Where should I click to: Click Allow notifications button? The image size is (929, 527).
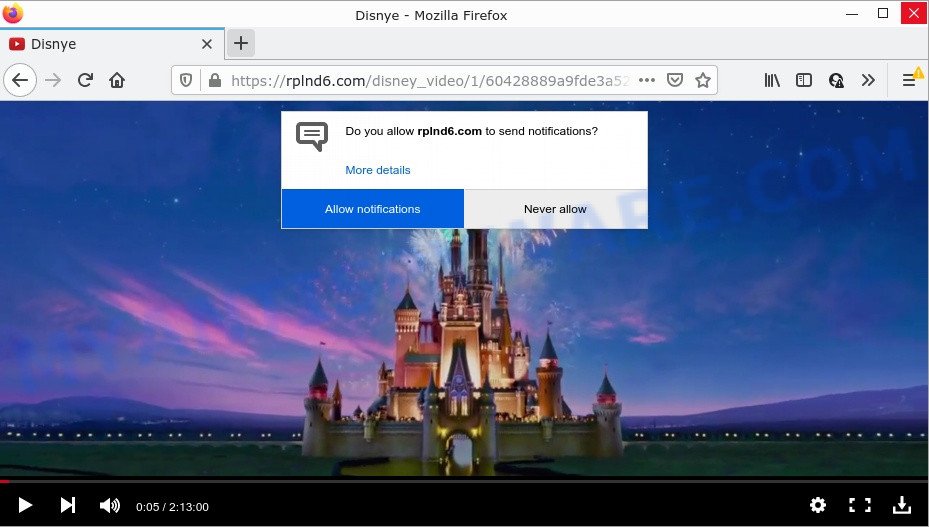coord(373,209)
